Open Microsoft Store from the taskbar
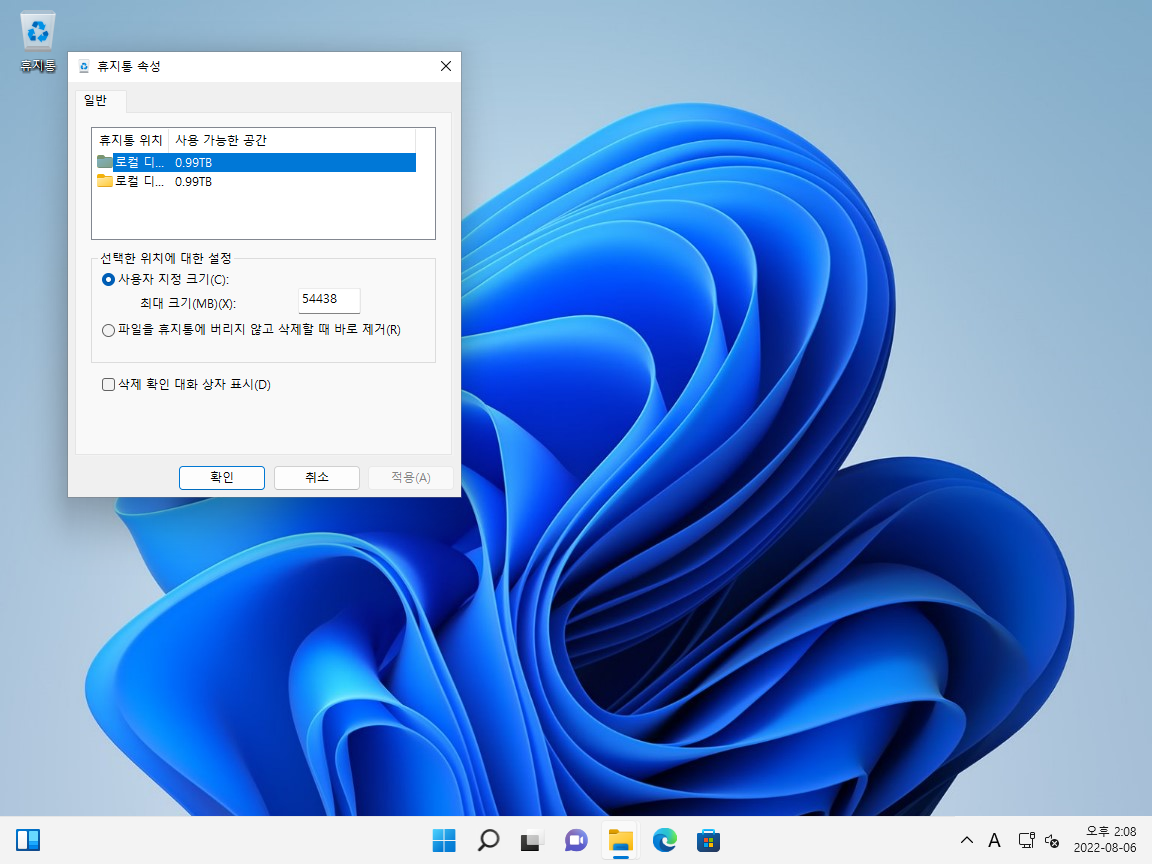This screenshot has width=1152, height=864. [x=708, y=840]
